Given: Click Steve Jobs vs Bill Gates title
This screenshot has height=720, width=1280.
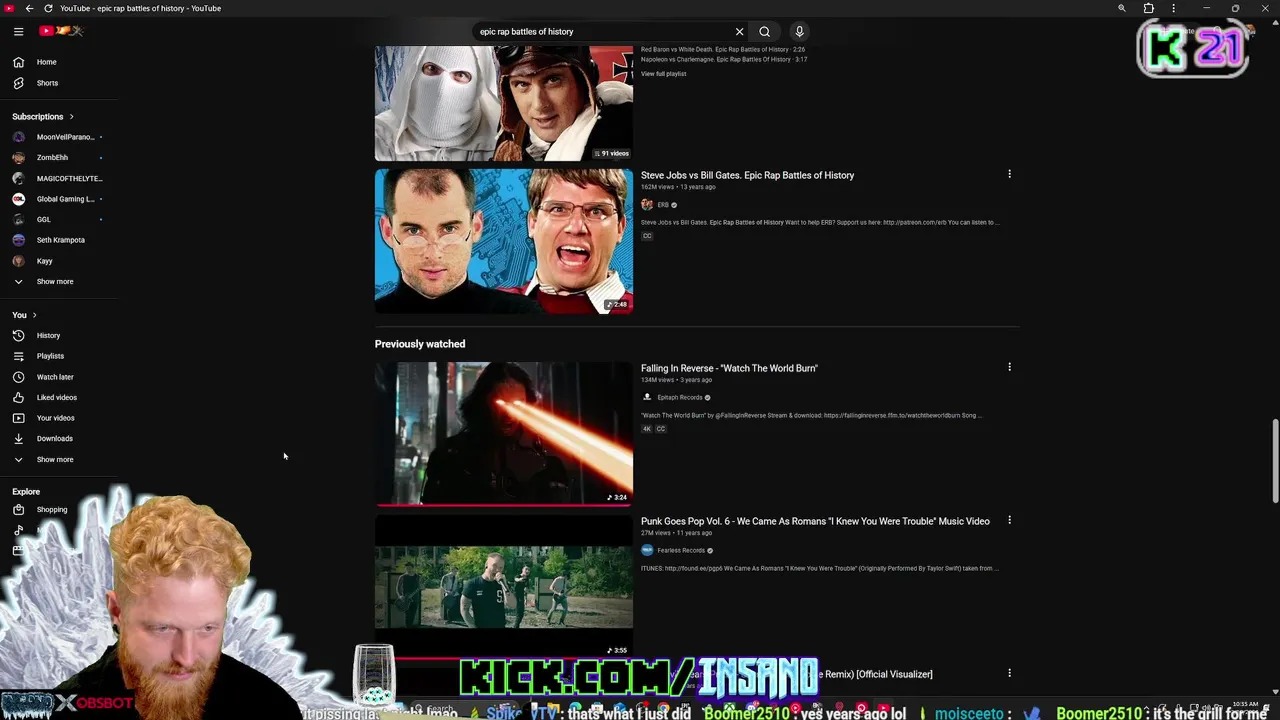Looking at the screenshot, I should [747, 175].
